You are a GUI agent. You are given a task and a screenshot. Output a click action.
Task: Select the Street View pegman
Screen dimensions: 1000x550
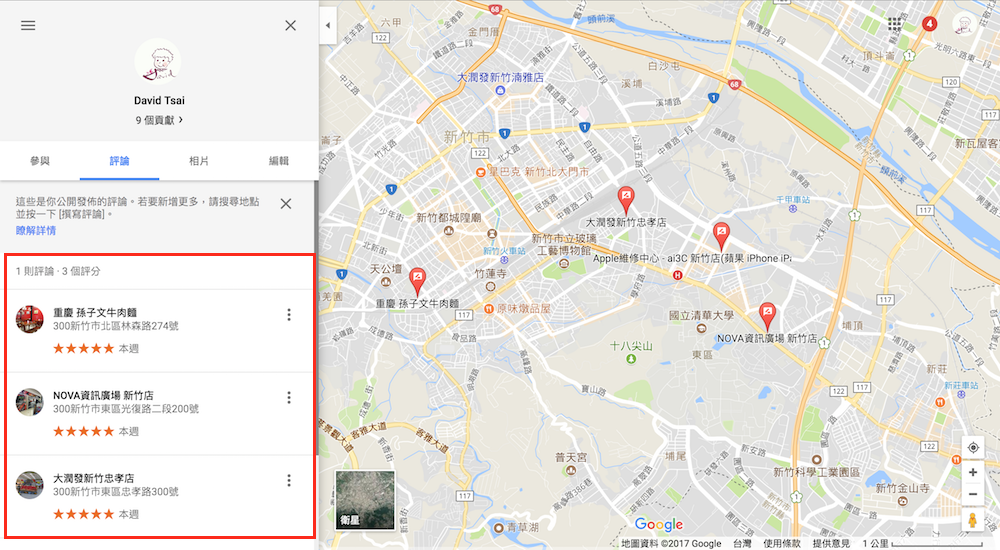pos(973,520)
